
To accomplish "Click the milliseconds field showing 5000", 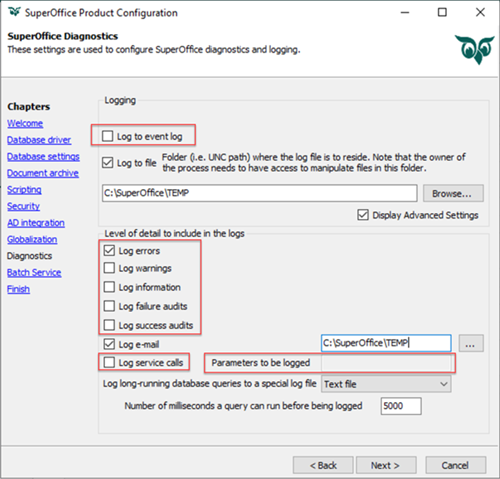I will point(401,406).
